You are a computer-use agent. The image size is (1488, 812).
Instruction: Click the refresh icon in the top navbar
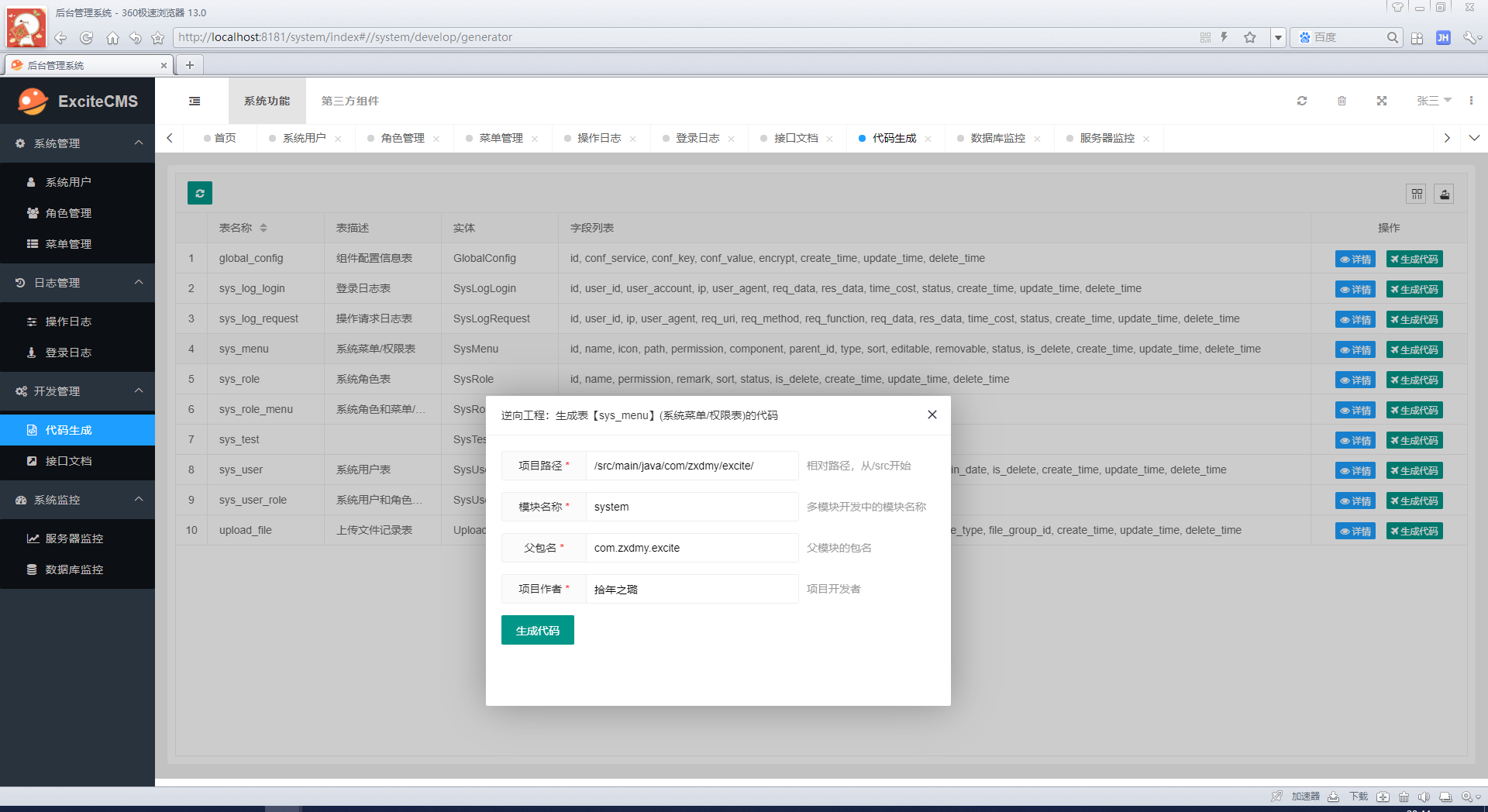(1302, 101)
